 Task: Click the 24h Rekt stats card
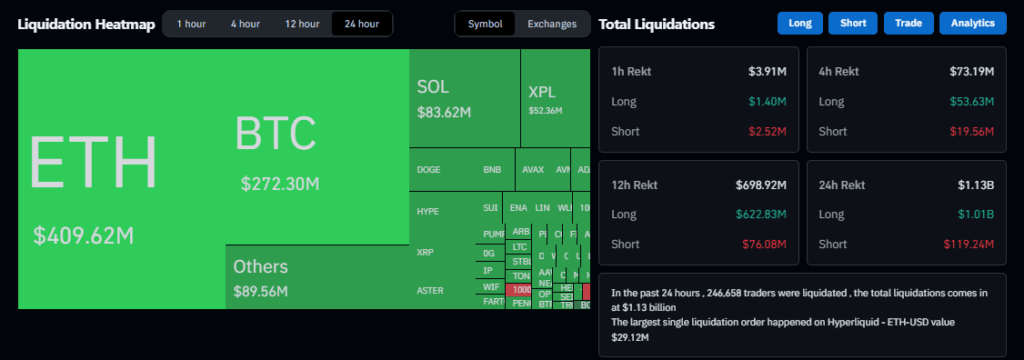pos(906,212)
